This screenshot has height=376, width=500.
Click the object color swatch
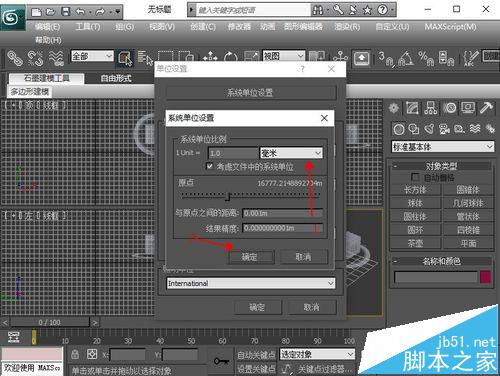point(485,277)
